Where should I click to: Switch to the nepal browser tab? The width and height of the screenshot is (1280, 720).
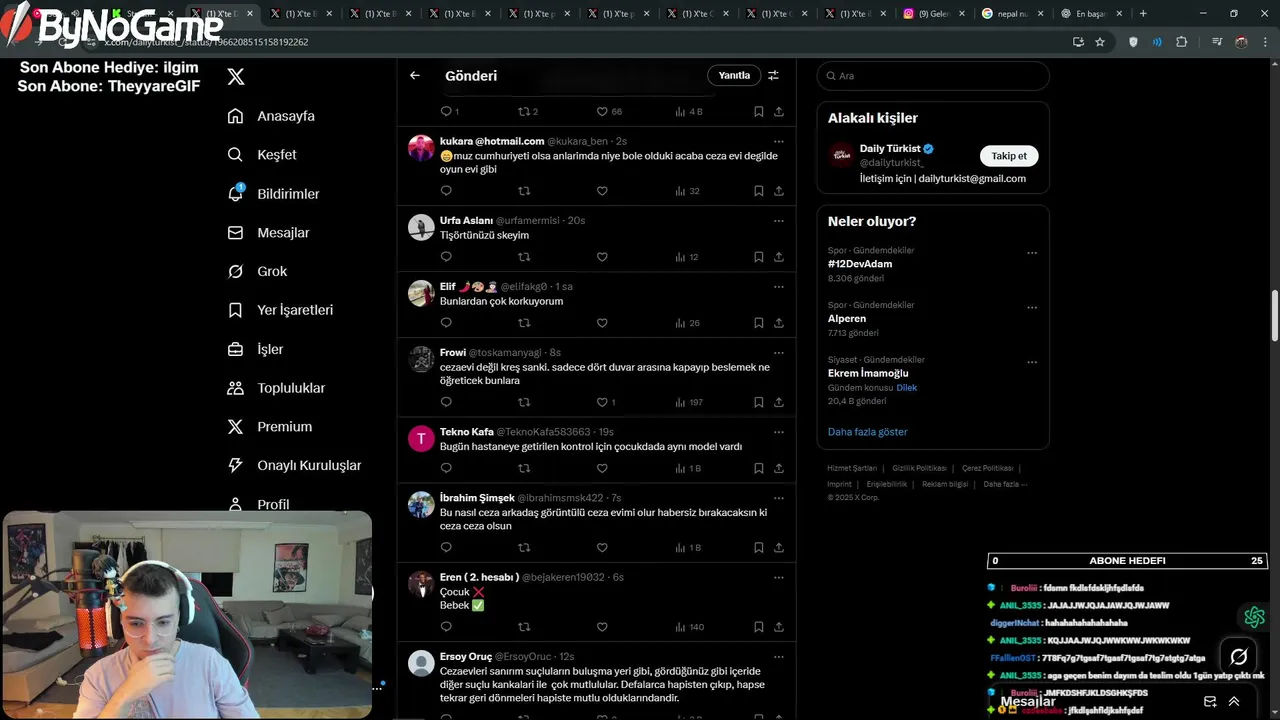1013,14
